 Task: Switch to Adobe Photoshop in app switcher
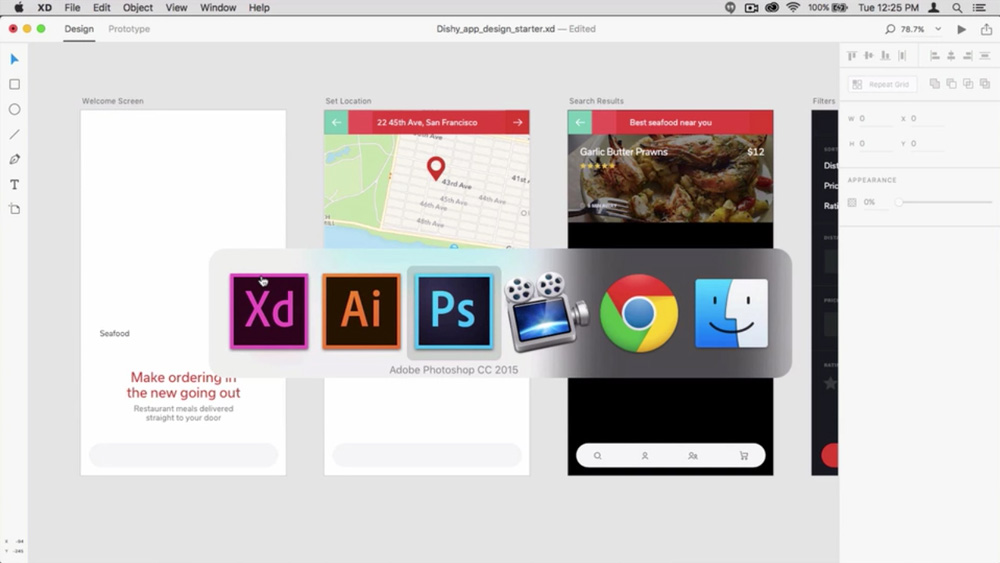454,312
